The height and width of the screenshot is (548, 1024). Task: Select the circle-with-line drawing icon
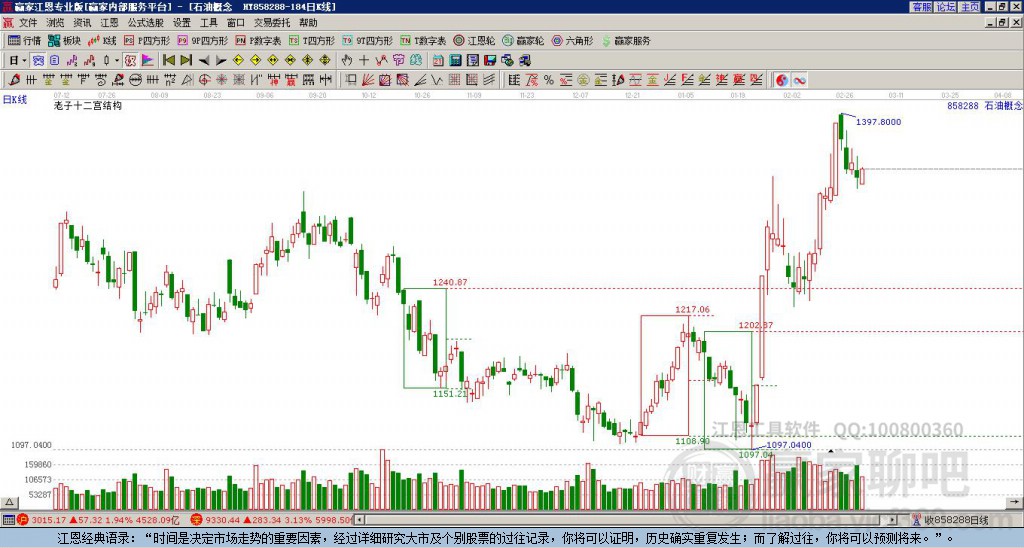point(135,80)
